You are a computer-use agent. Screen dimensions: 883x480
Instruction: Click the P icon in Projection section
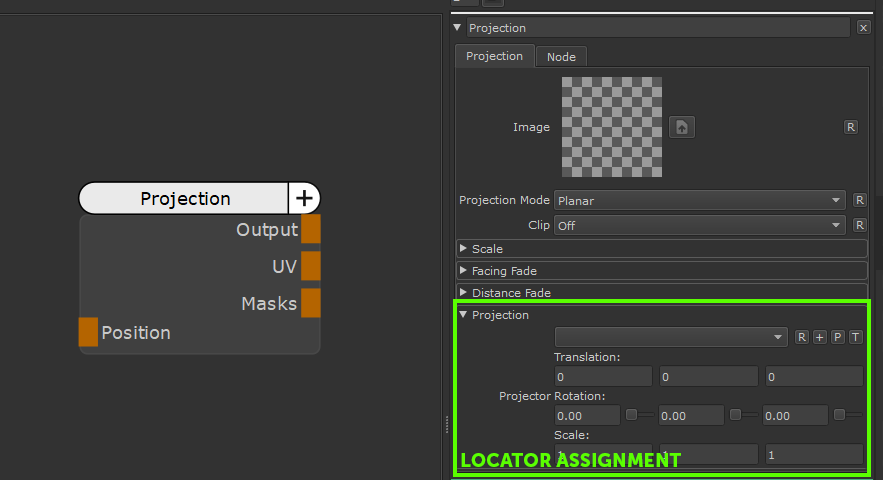(837, 337)
